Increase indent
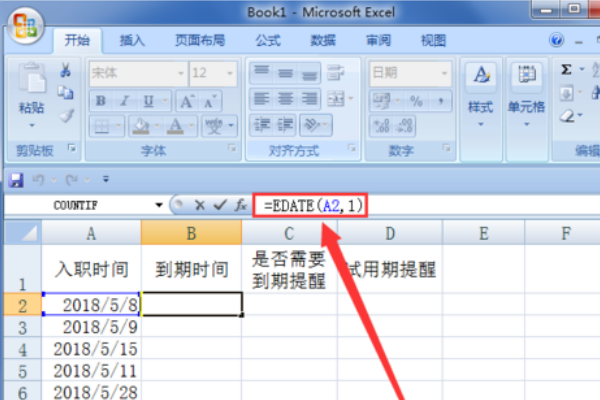Screen dimensions: 600x400 pyautogui.click(x=284, y=125)
